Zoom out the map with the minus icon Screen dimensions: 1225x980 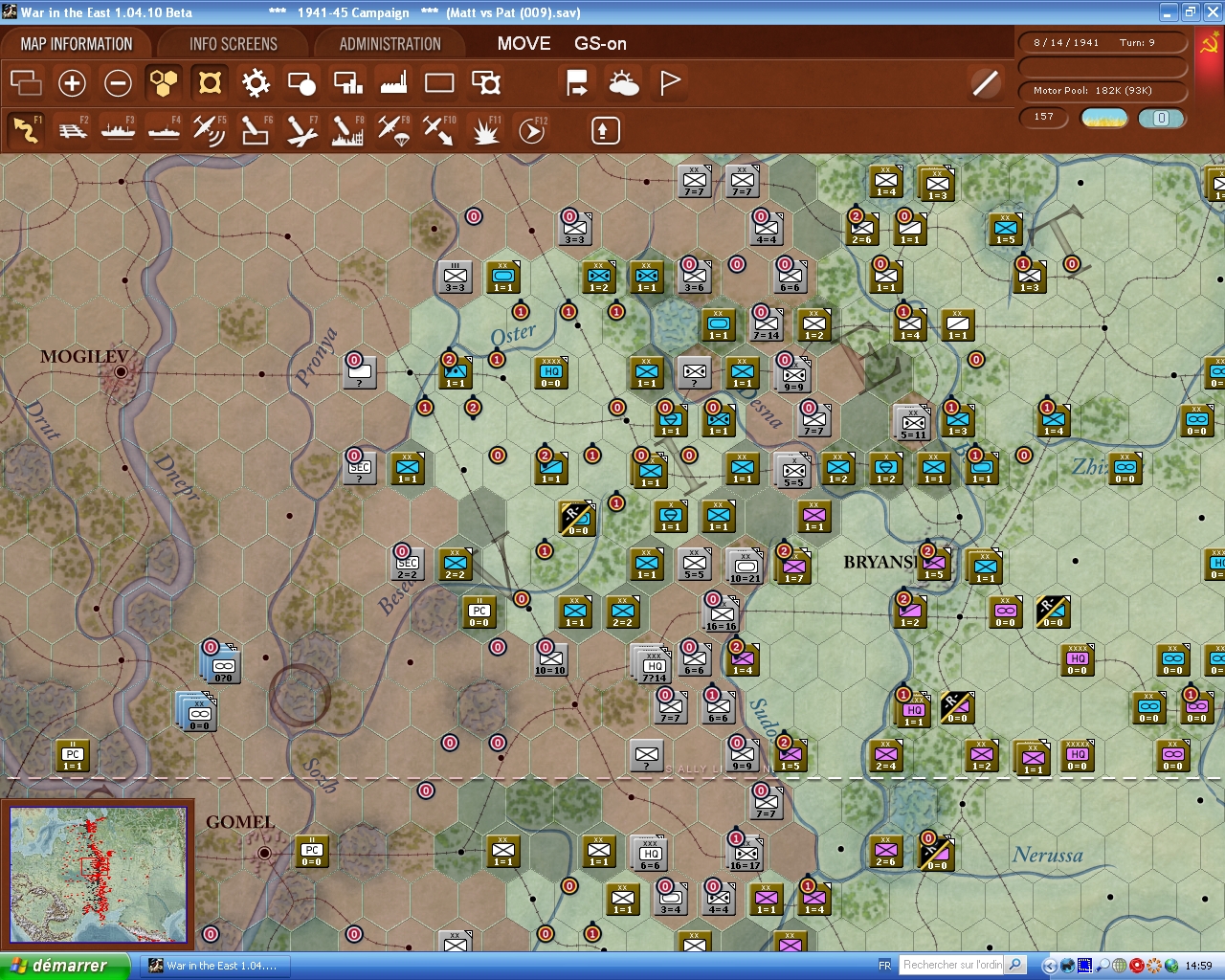[x=118, y=83]
